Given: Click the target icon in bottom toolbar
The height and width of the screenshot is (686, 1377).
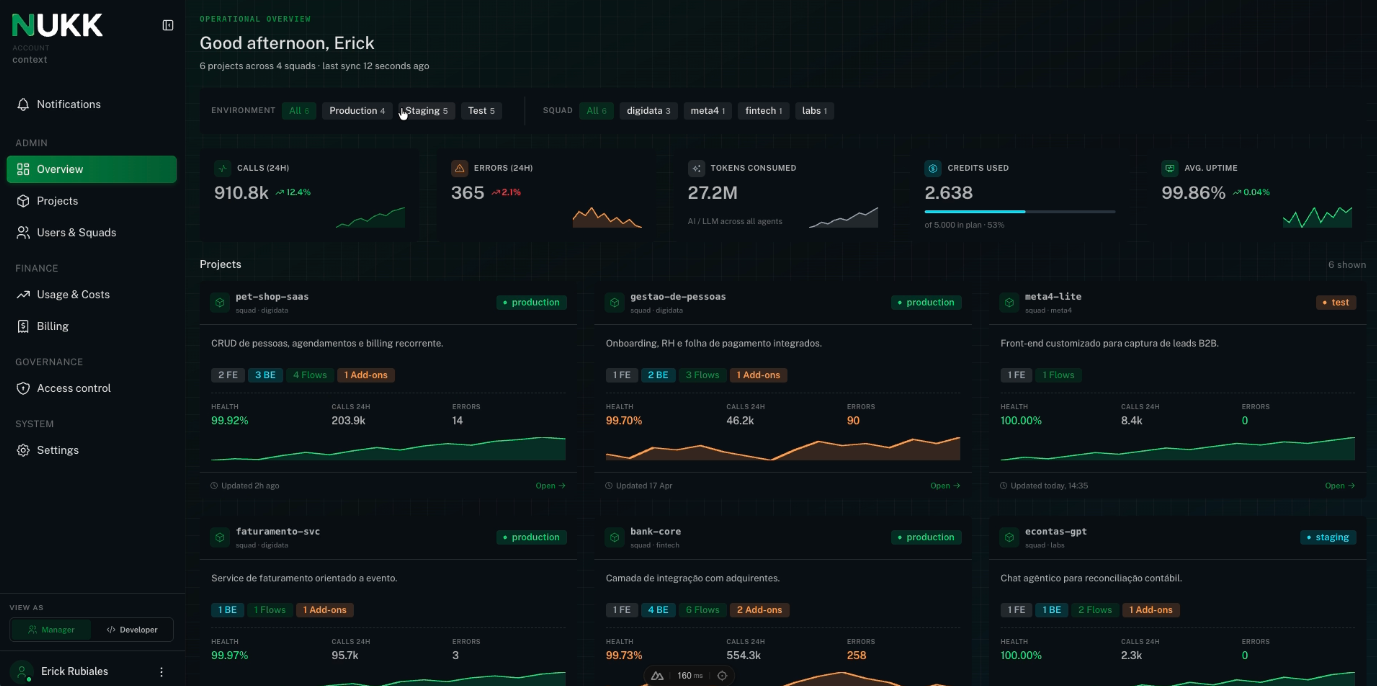Looking at the screenshot, I should tap(722, 676).
